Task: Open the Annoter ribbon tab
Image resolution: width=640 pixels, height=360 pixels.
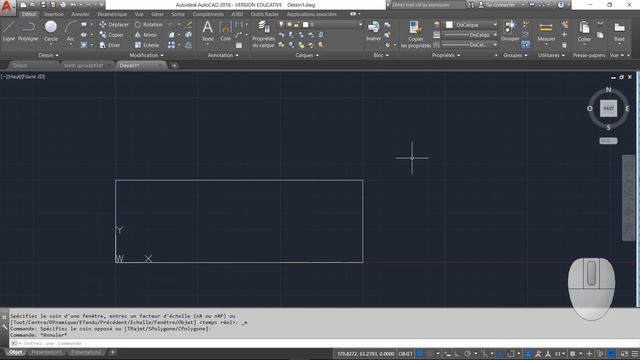Action: point(80,14)
